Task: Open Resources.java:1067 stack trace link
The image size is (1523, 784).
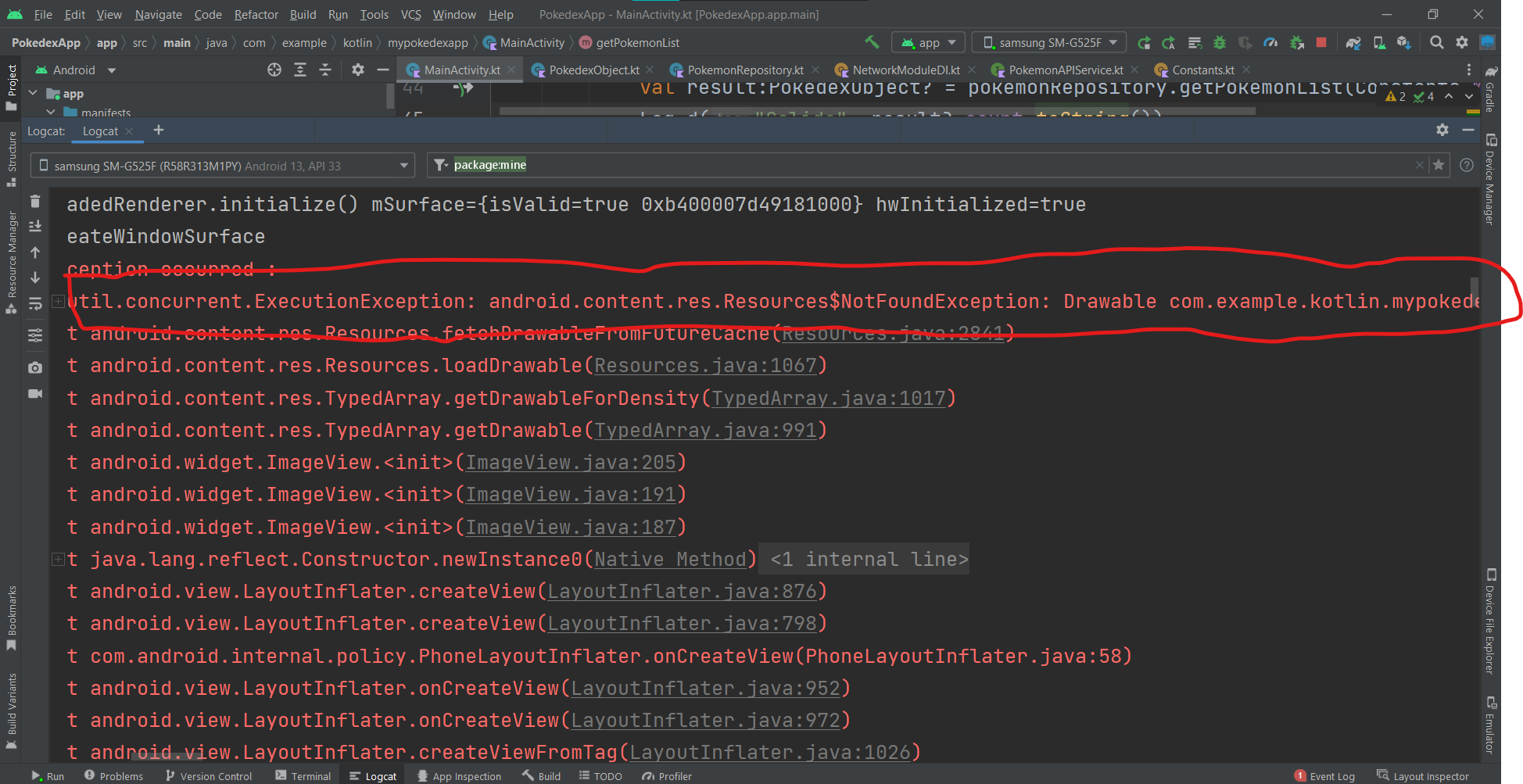Action: [x=704, y=366]
